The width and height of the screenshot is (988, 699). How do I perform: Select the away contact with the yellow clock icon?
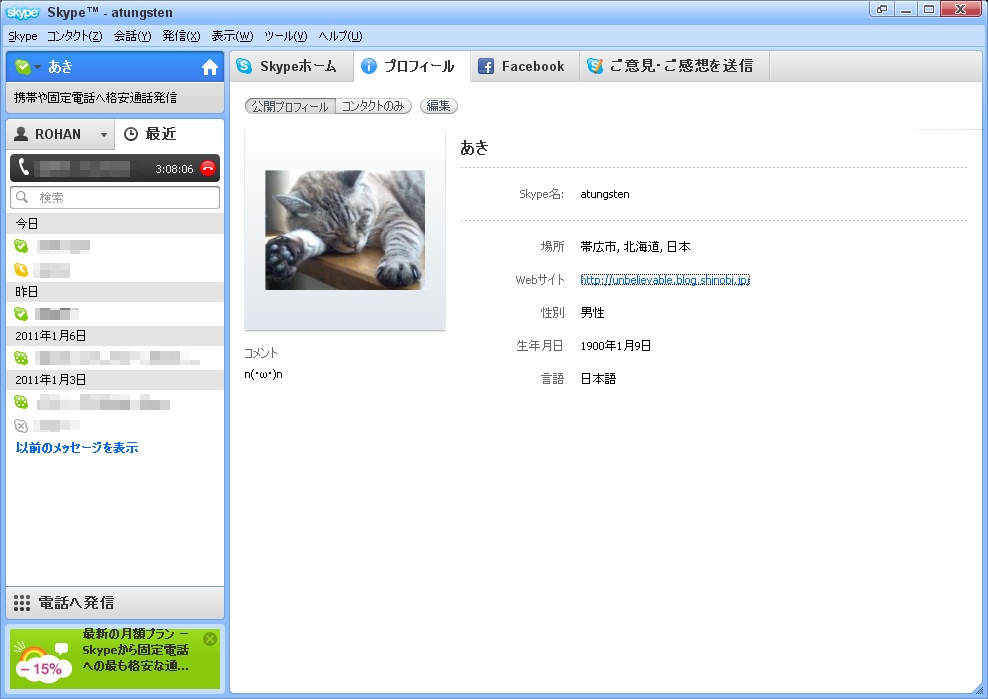pyautogui.click(x=115, y=270)
